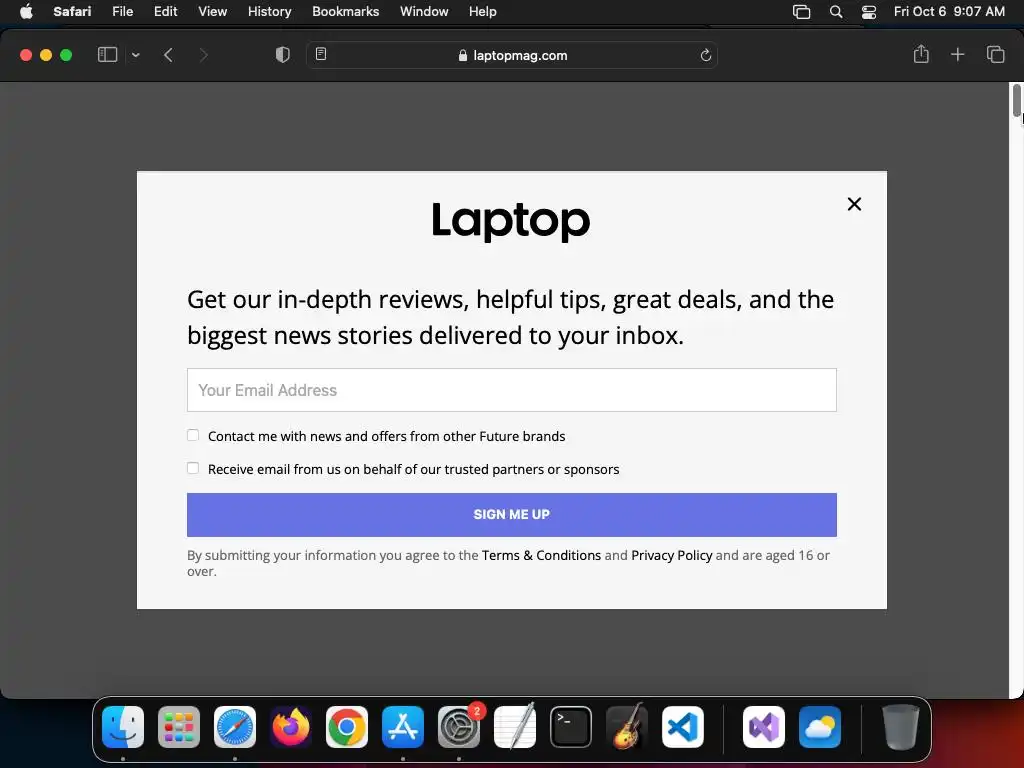Open TextEdit from the Dock

tap(515, 727)
